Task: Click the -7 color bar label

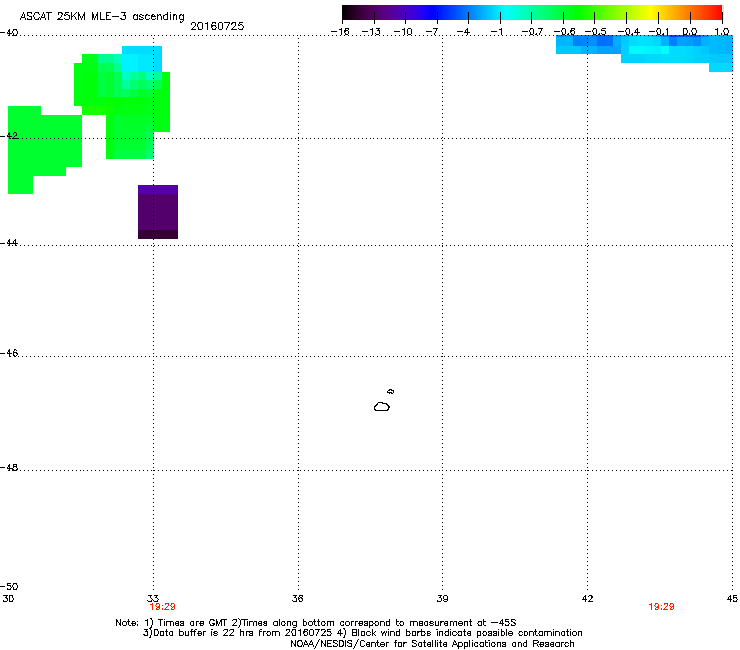Action: [432, 32]
